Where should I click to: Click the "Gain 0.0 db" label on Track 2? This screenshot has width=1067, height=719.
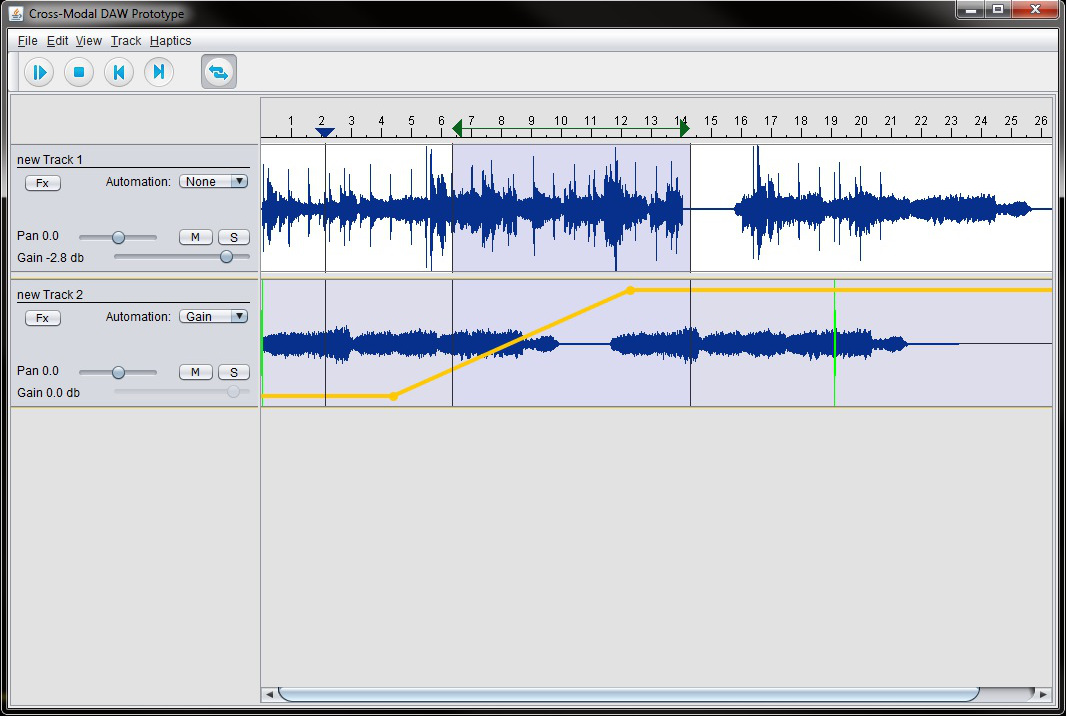(x=48, y=392)
